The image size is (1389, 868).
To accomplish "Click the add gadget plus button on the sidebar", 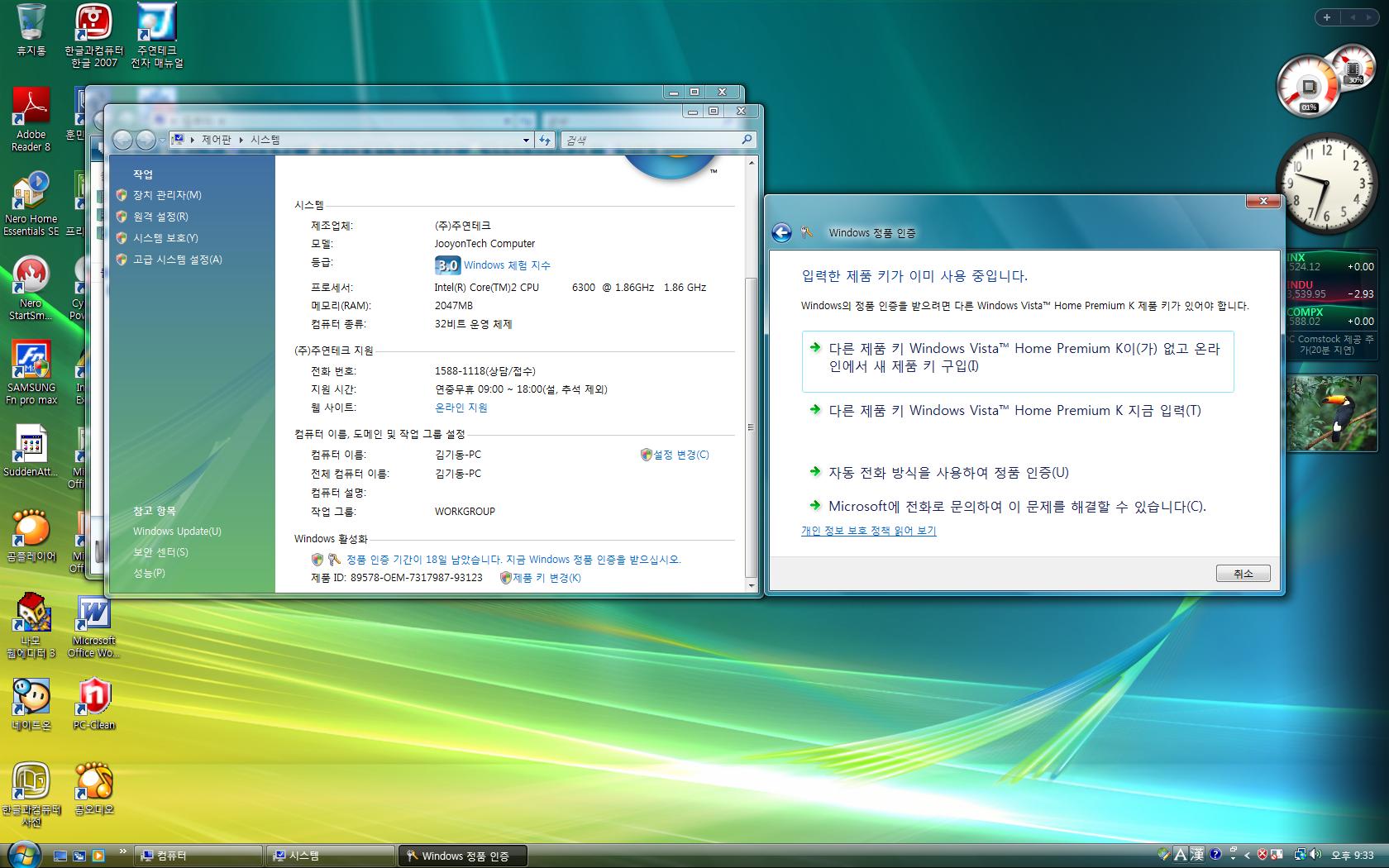I will click(1327, 17).
